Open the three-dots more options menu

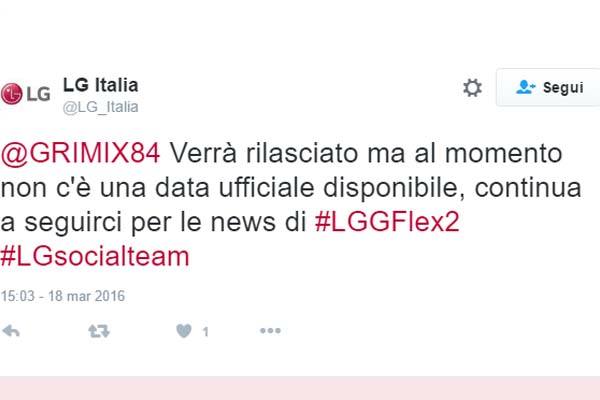[x=270, y=331]
